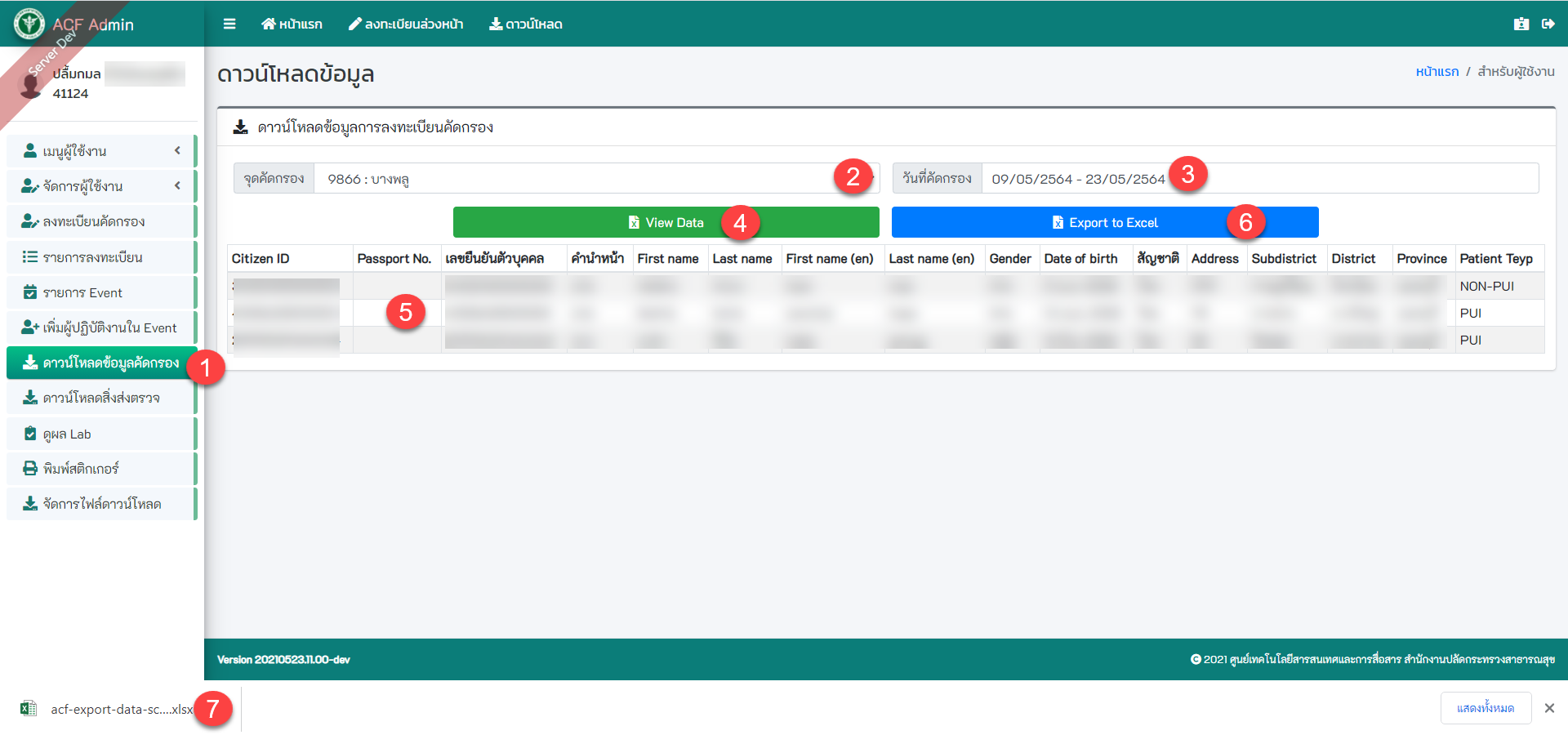The width and height of the screenshot is (1568, 735).
Task: Close the browser download bar
Action: click(x=1549, y=708)
